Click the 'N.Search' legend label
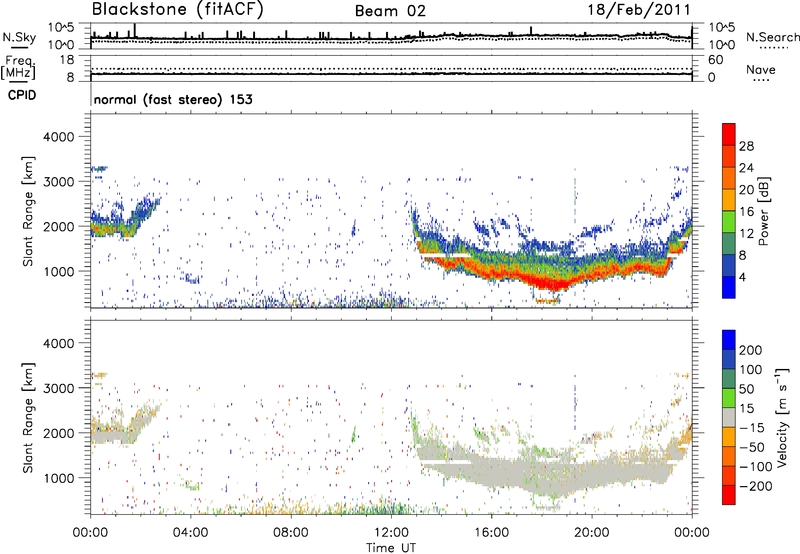This screenshot has height=554, width=800. click(772, 37)
